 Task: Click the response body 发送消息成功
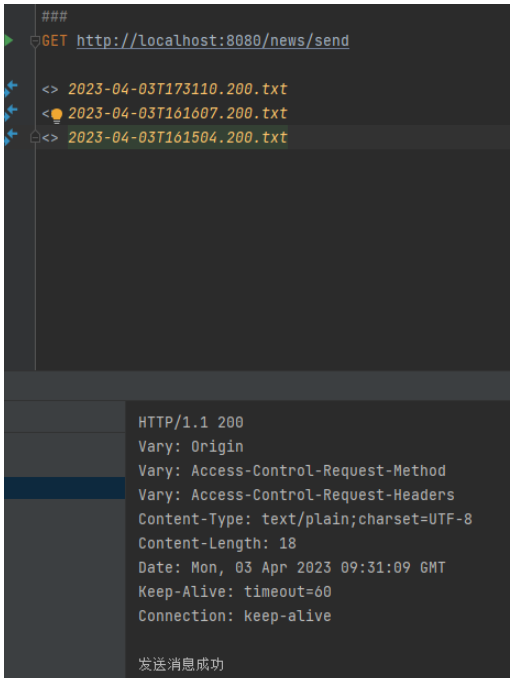(181, 665)
